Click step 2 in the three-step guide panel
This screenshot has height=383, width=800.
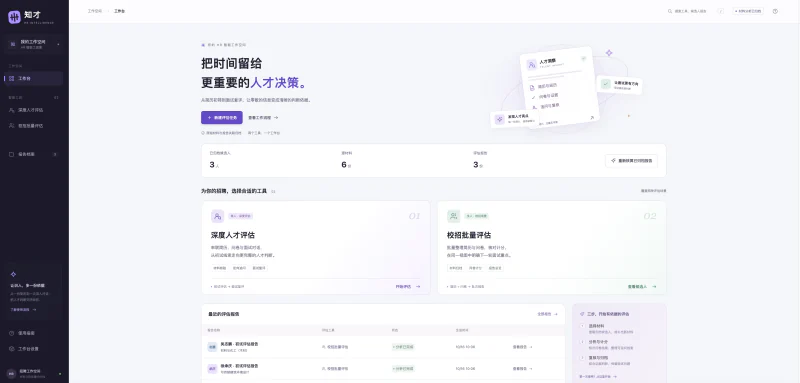click(x=607, y=344)
